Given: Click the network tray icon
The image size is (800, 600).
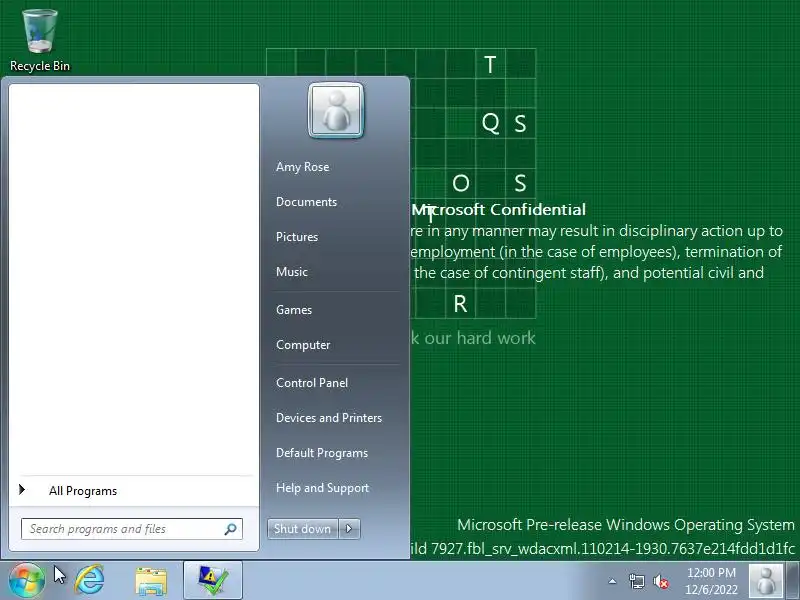Looking at the screenshot, I should [x=637, y=581].
